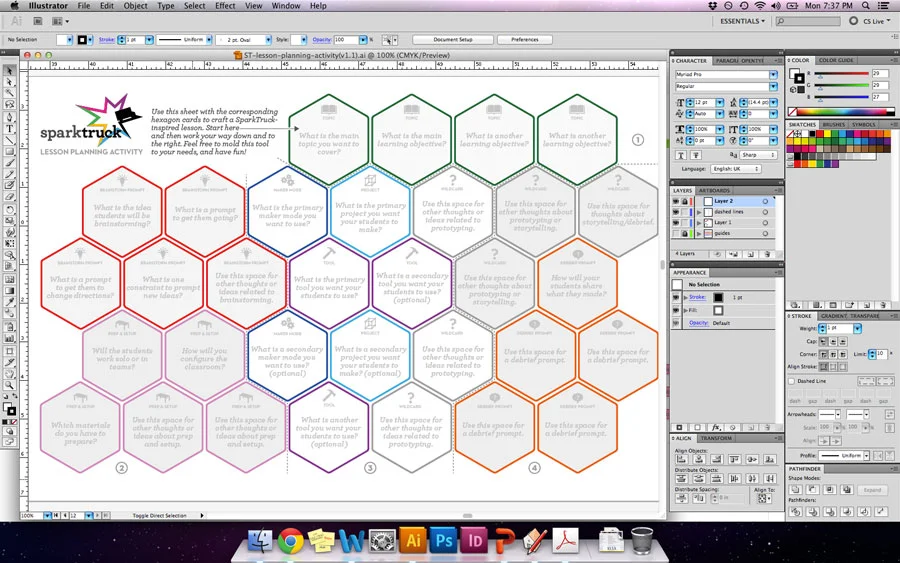Select the Magic Wand tool

(9, 94)
